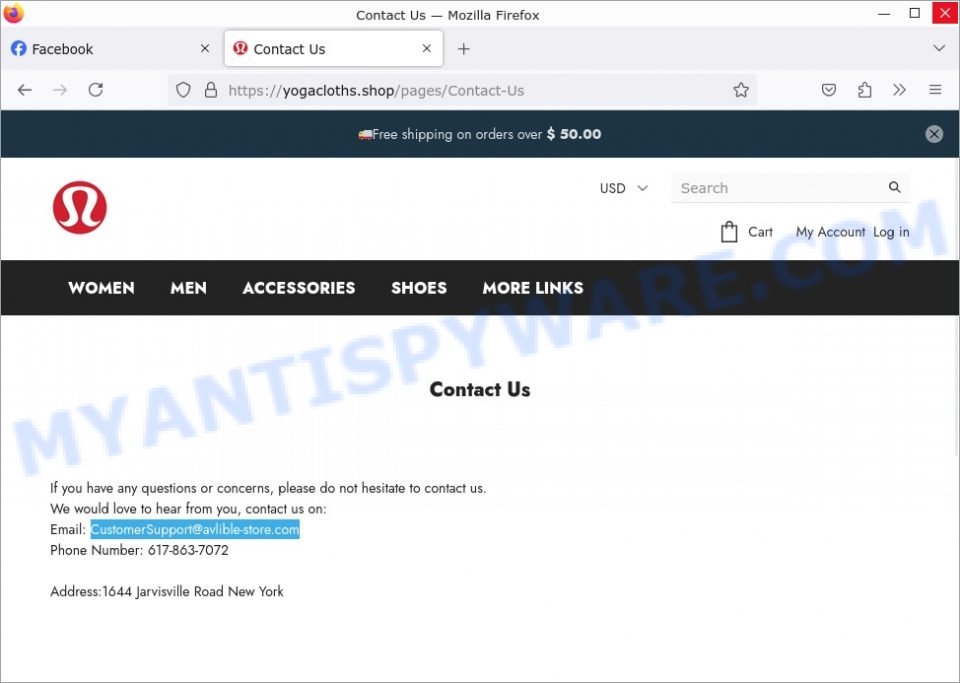Click the Contact Us page heading
The width and height of the screenshot is (960, 683).
coord(480,389)
